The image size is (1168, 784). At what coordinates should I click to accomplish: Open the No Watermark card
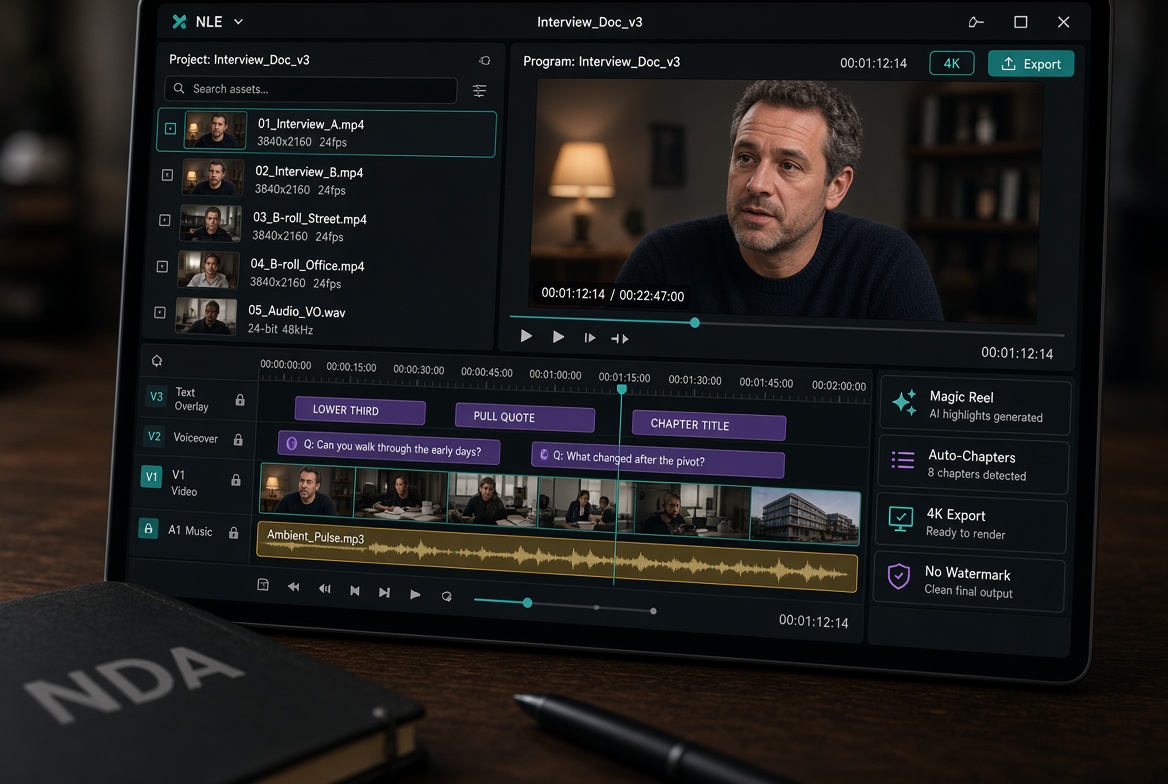pos(969,582)
